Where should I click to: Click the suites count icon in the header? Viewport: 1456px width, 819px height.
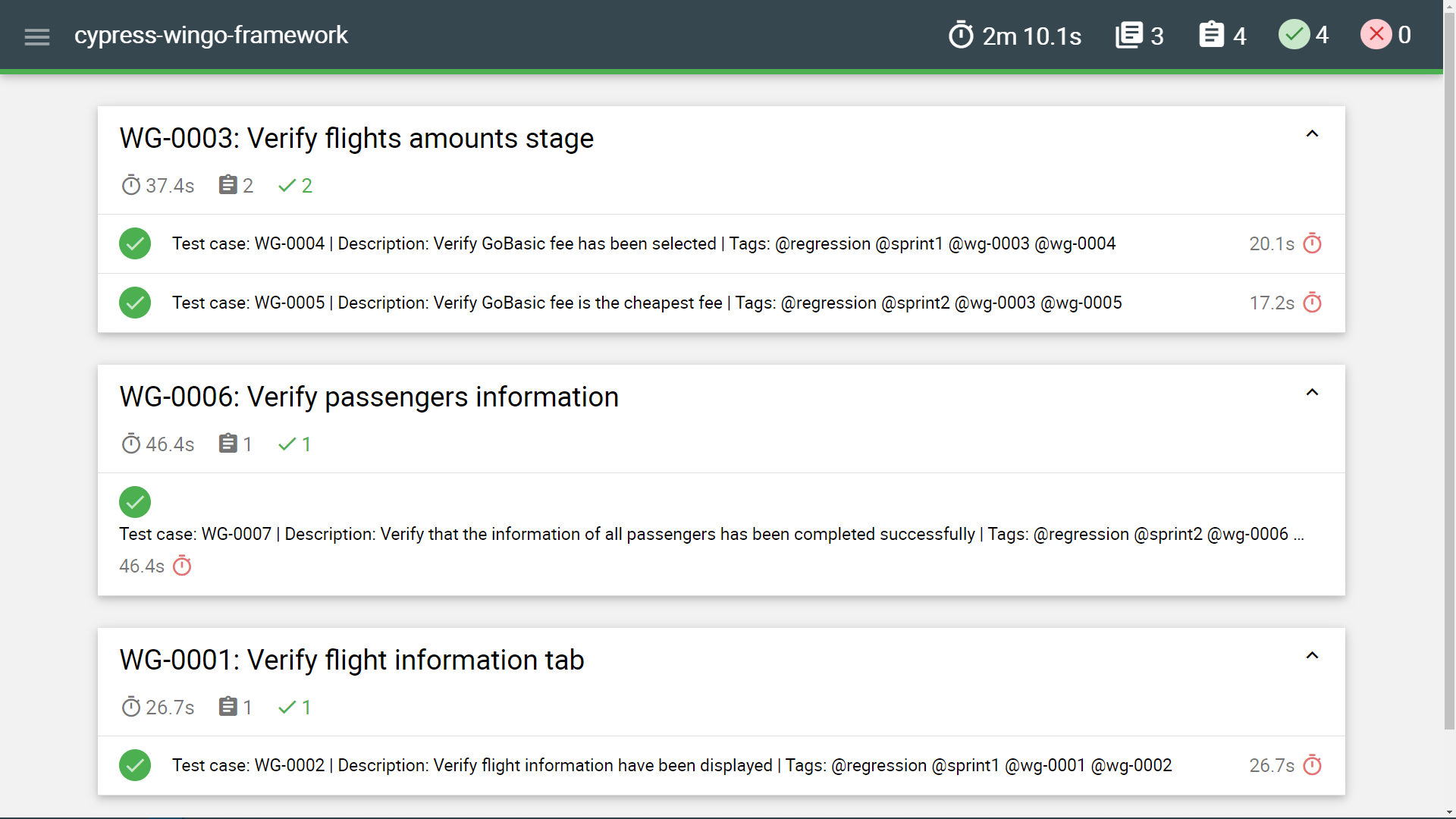point(1131,34)
